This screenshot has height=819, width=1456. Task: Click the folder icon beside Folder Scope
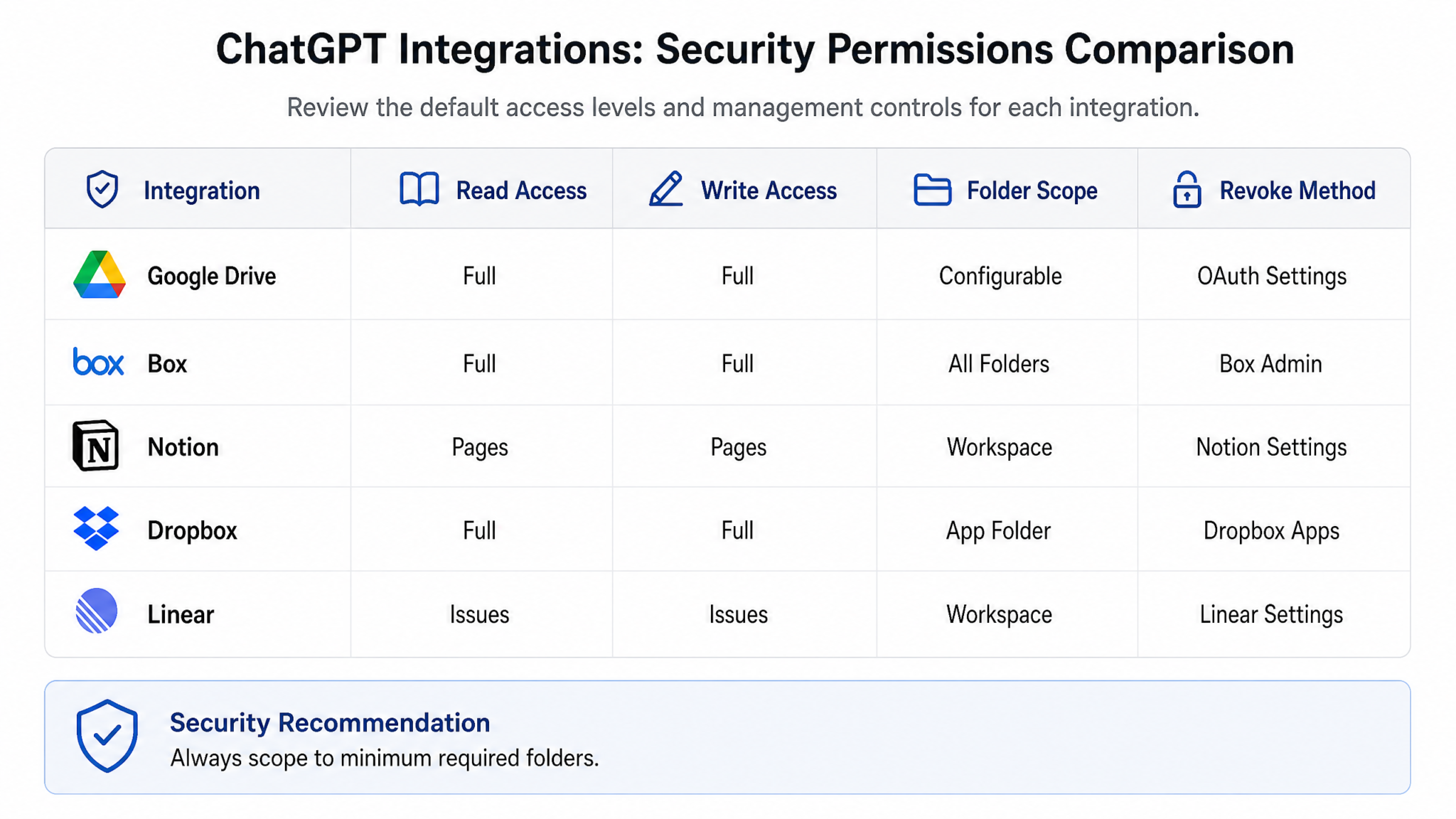(932, 189)
